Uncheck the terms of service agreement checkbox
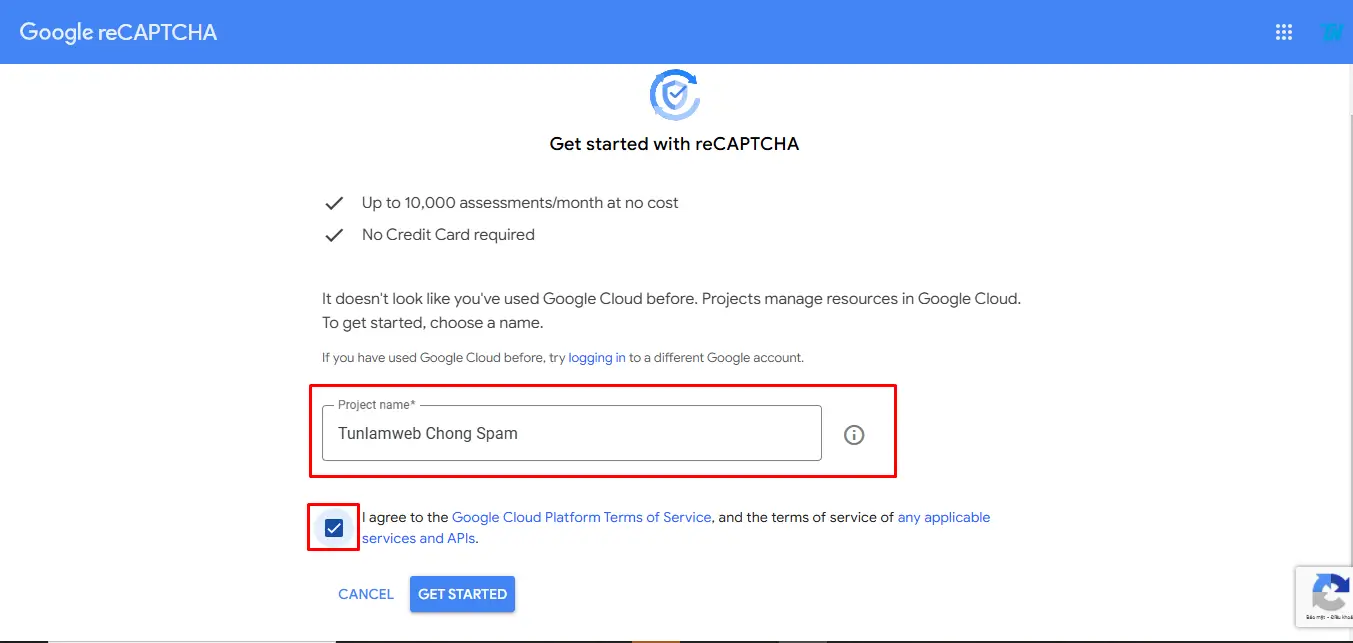The image size is (1353, 643). pos(334,528)
